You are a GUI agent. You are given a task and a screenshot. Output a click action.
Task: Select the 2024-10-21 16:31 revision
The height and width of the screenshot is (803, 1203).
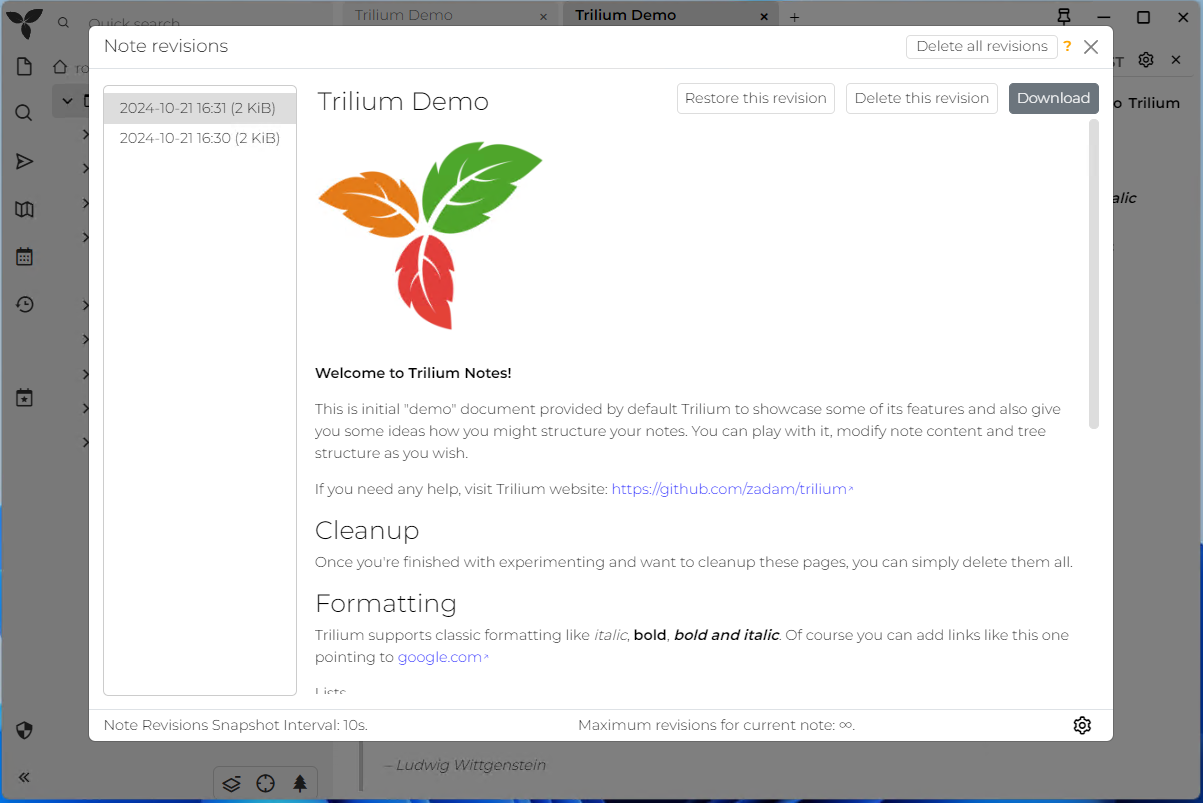tap(200, 107)
